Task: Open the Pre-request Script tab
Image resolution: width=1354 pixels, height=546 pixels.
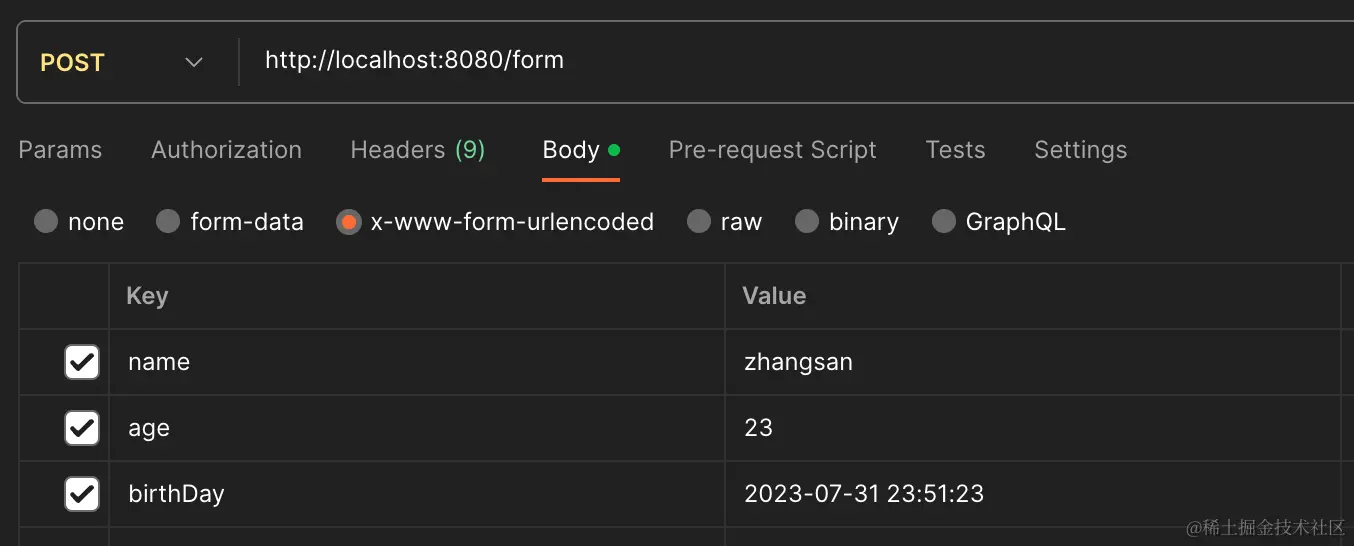Action: (772, 150)
